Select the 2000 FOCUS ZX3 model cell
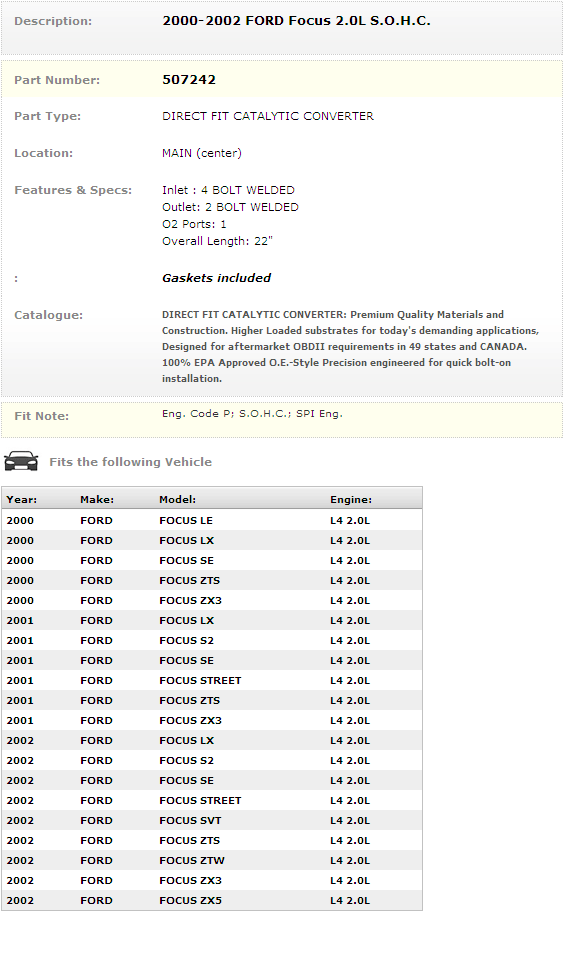Screen dimensions: 570x961 click(x=191, y=601)
